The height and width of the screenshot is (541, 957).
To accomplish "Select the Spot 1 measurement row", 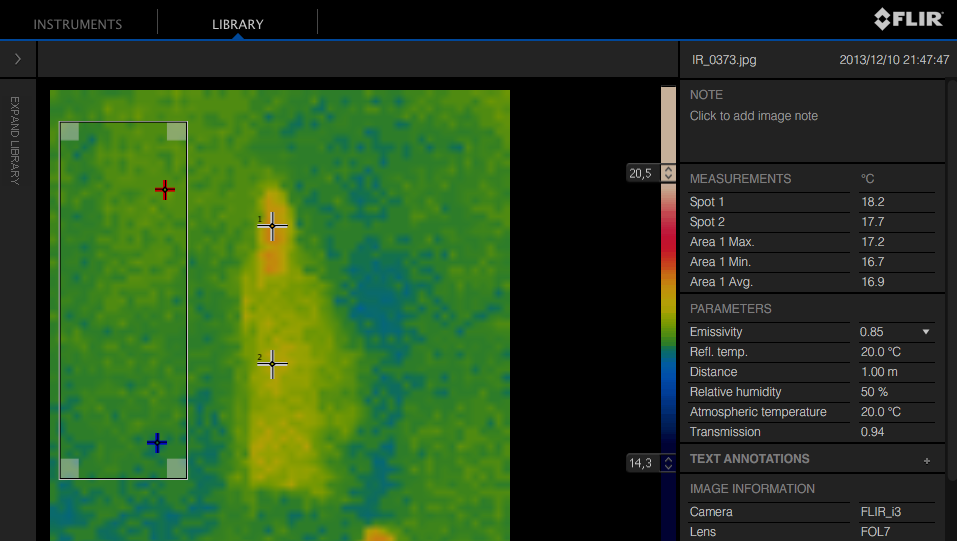I will click(x=812, y=202).
